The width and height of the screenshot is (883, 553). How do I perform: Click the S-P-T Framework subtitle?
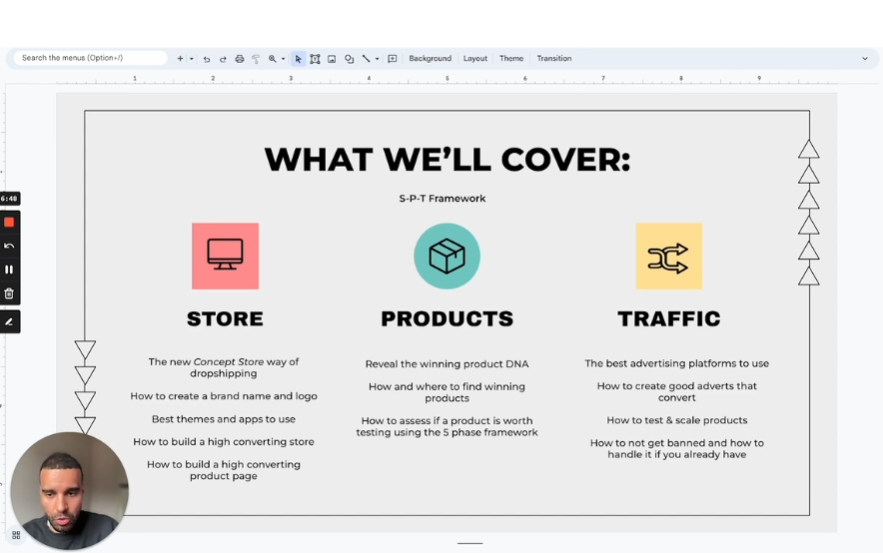coord(443,198)
